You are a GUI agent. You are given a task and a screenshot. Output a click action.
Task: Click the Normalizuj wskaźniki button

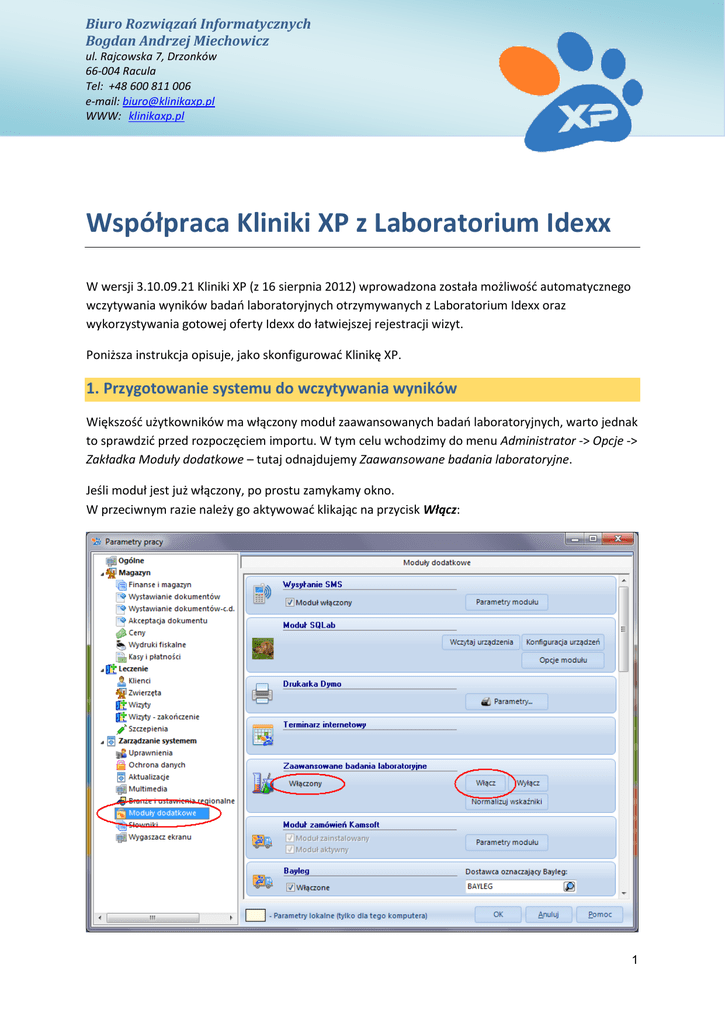click(508, 801)
